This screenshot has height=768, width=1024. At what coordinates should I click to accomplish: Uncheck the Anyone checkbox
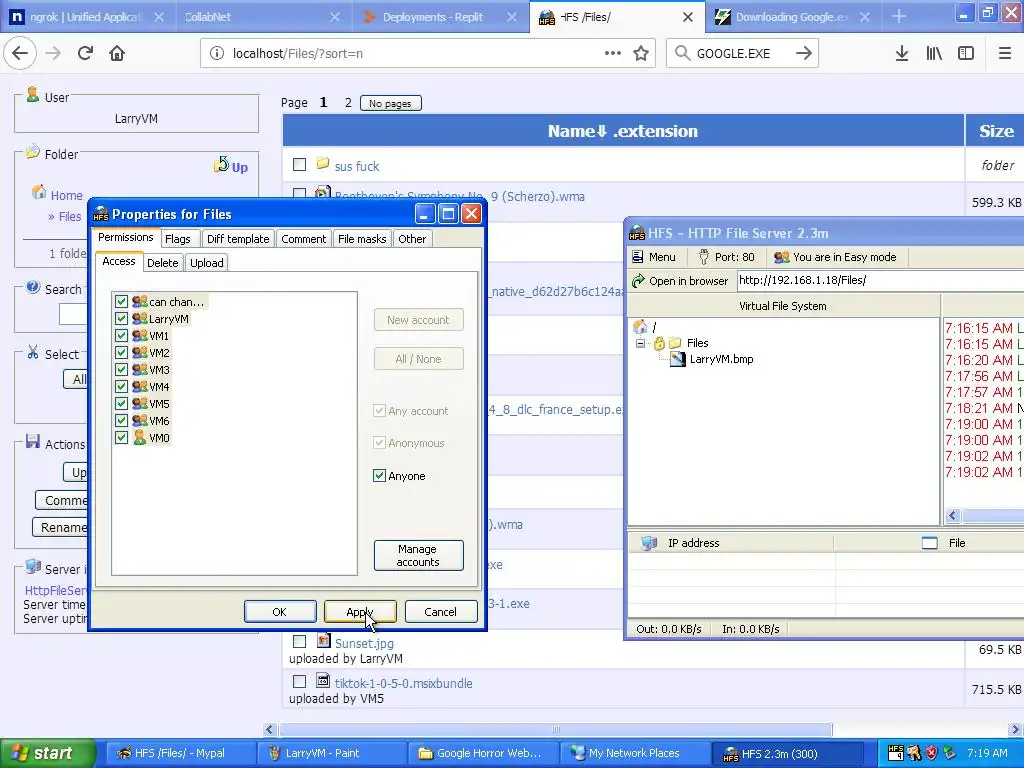(x=379, y=475)
